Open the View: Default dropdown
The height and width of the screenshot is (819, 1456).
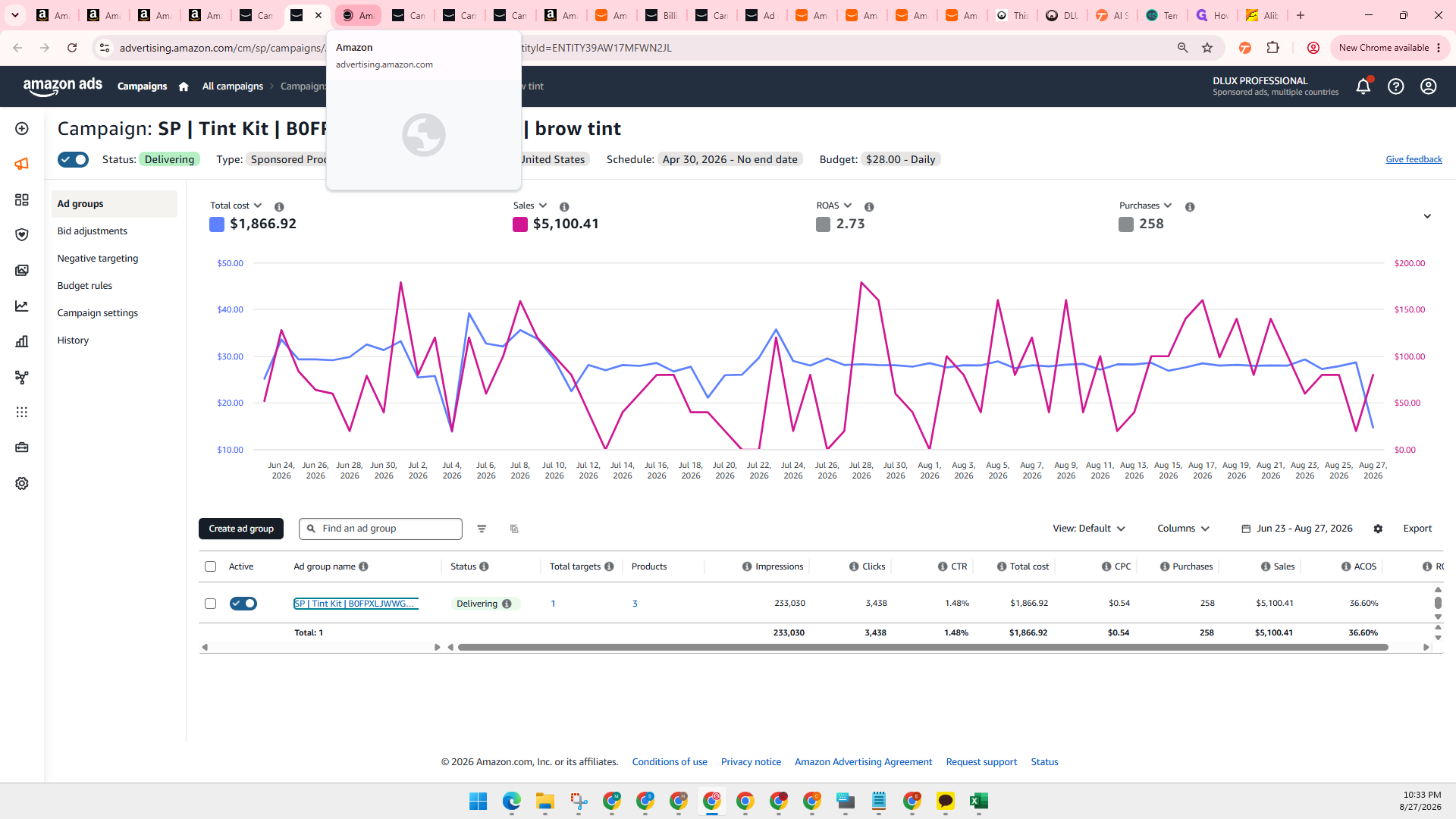[x=1089, y=529]
